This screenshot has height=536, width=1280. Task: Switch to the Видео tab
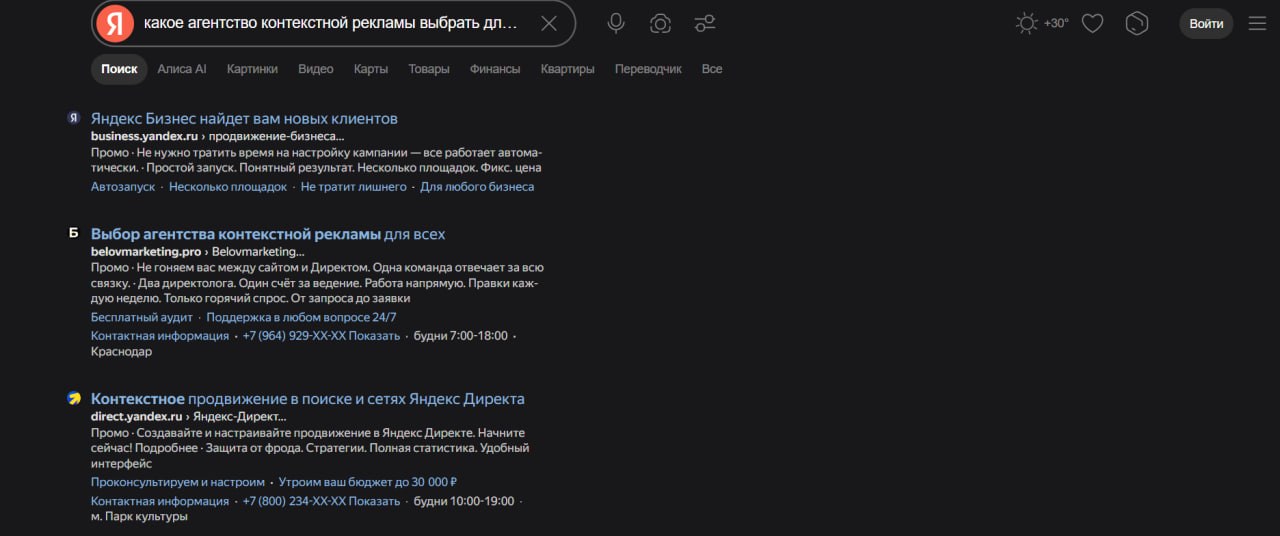[x=316, y=69]
